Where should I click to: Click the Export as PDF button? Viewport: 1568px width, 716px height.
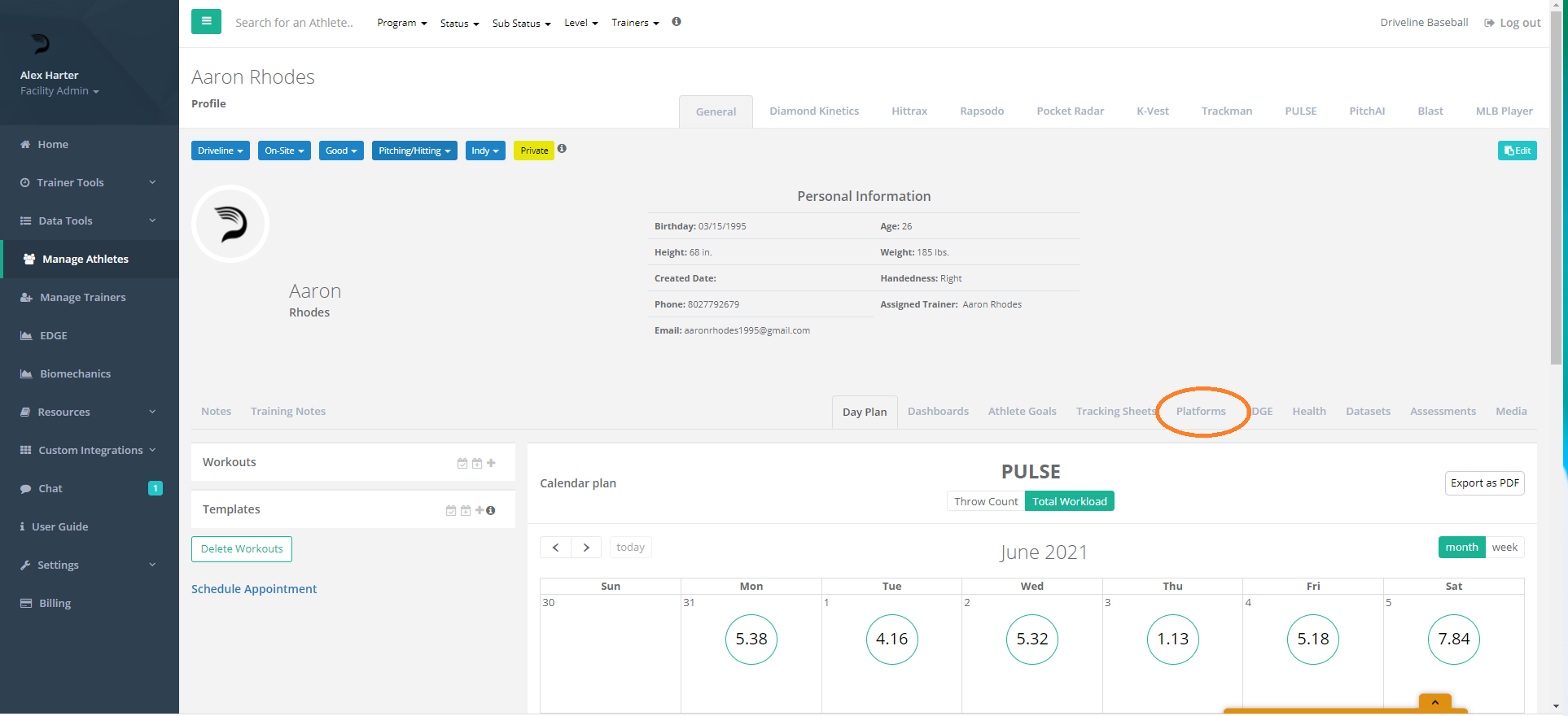pyautogui.click(x=1484, y=483)
